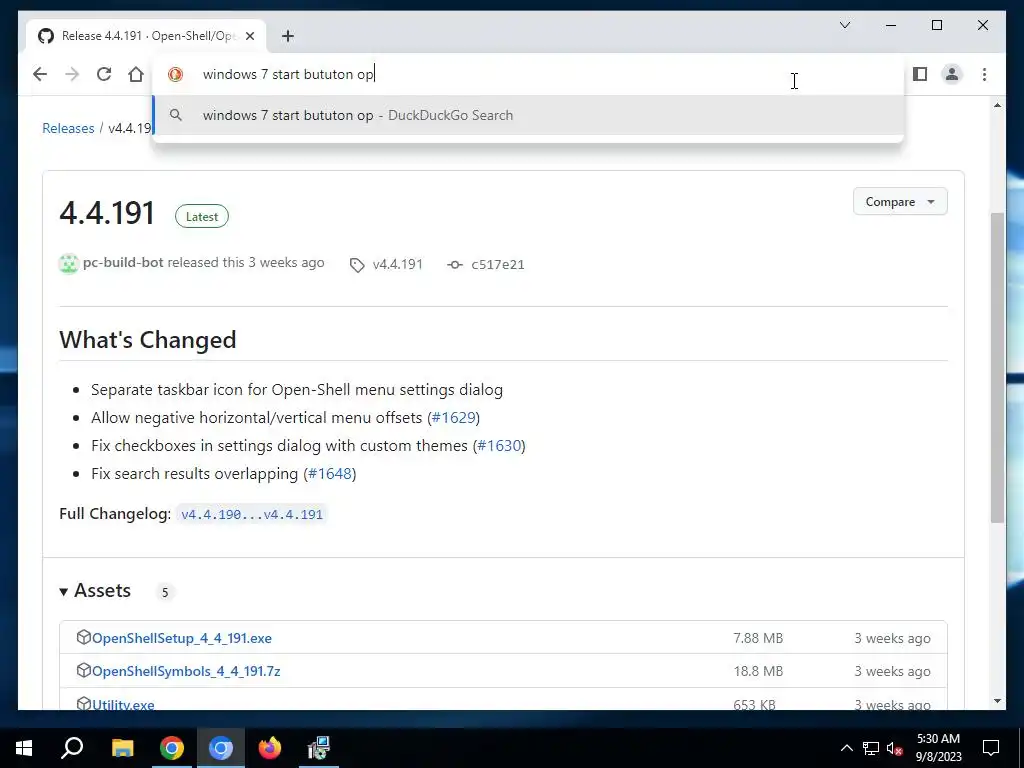The width and height of the screenshot is (1024, 768).
Task: Click the network tray icon
Action: [x=871, y=748]
